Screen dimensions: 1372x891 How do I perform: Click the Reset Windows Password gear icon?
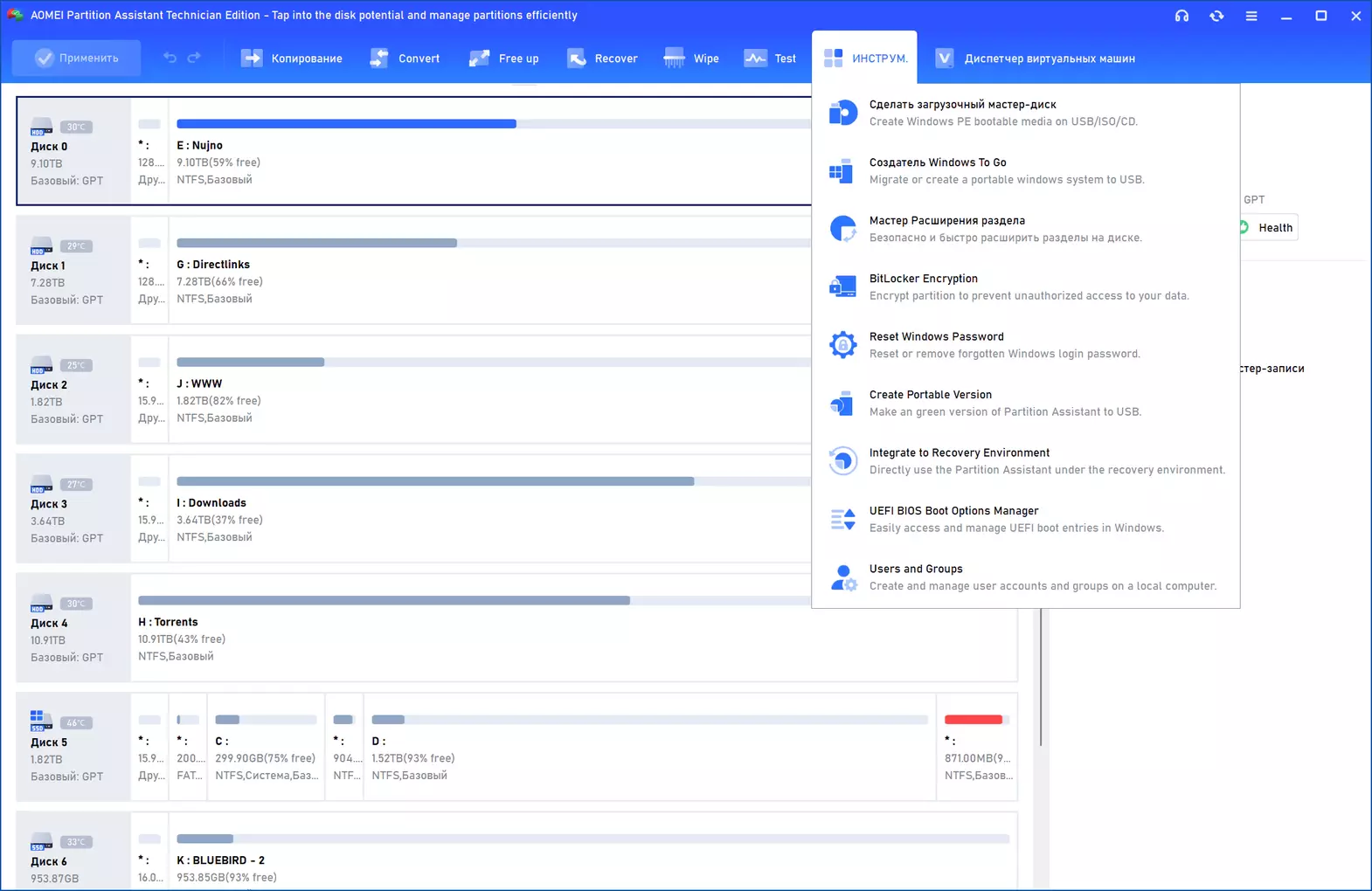(842, 345)
